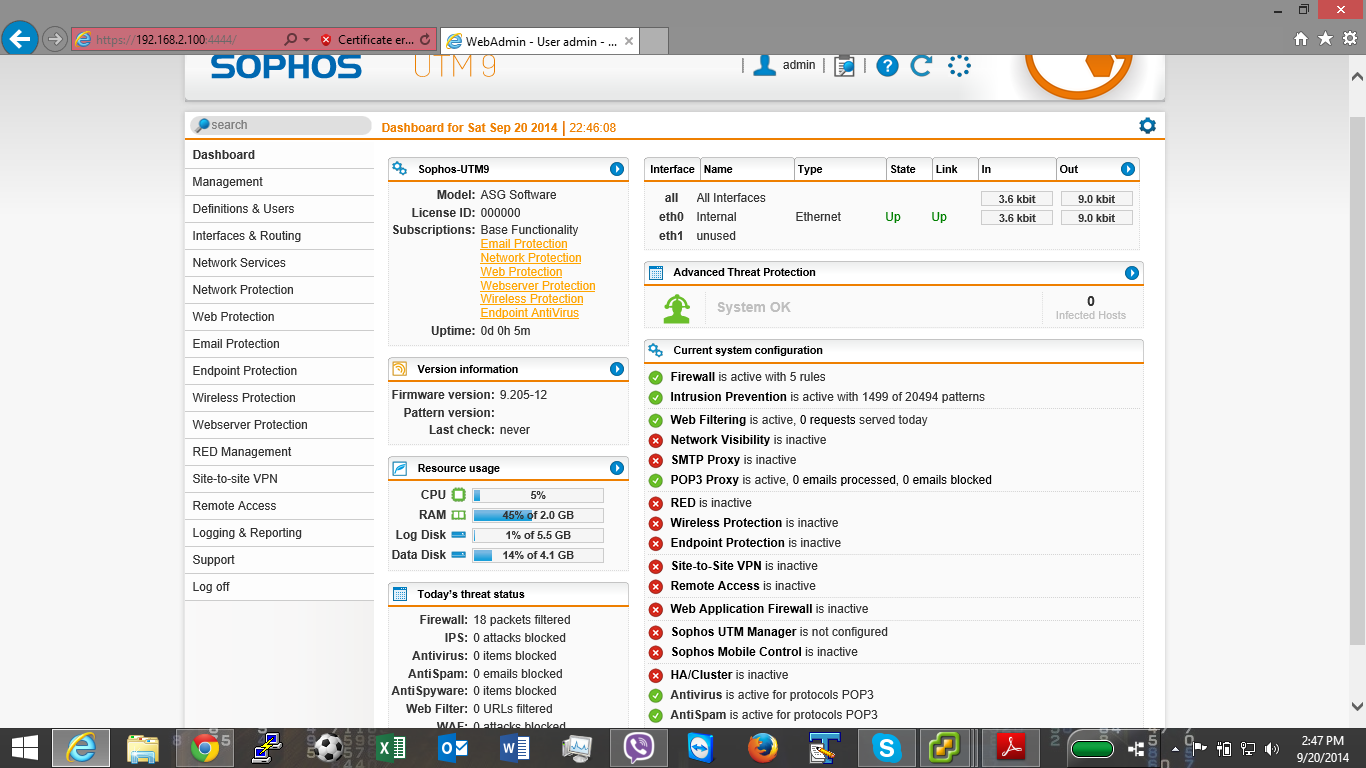Expand the interface table arrow button
The height and width of the screenshot is (768, 1366).
coord(1128,169)
